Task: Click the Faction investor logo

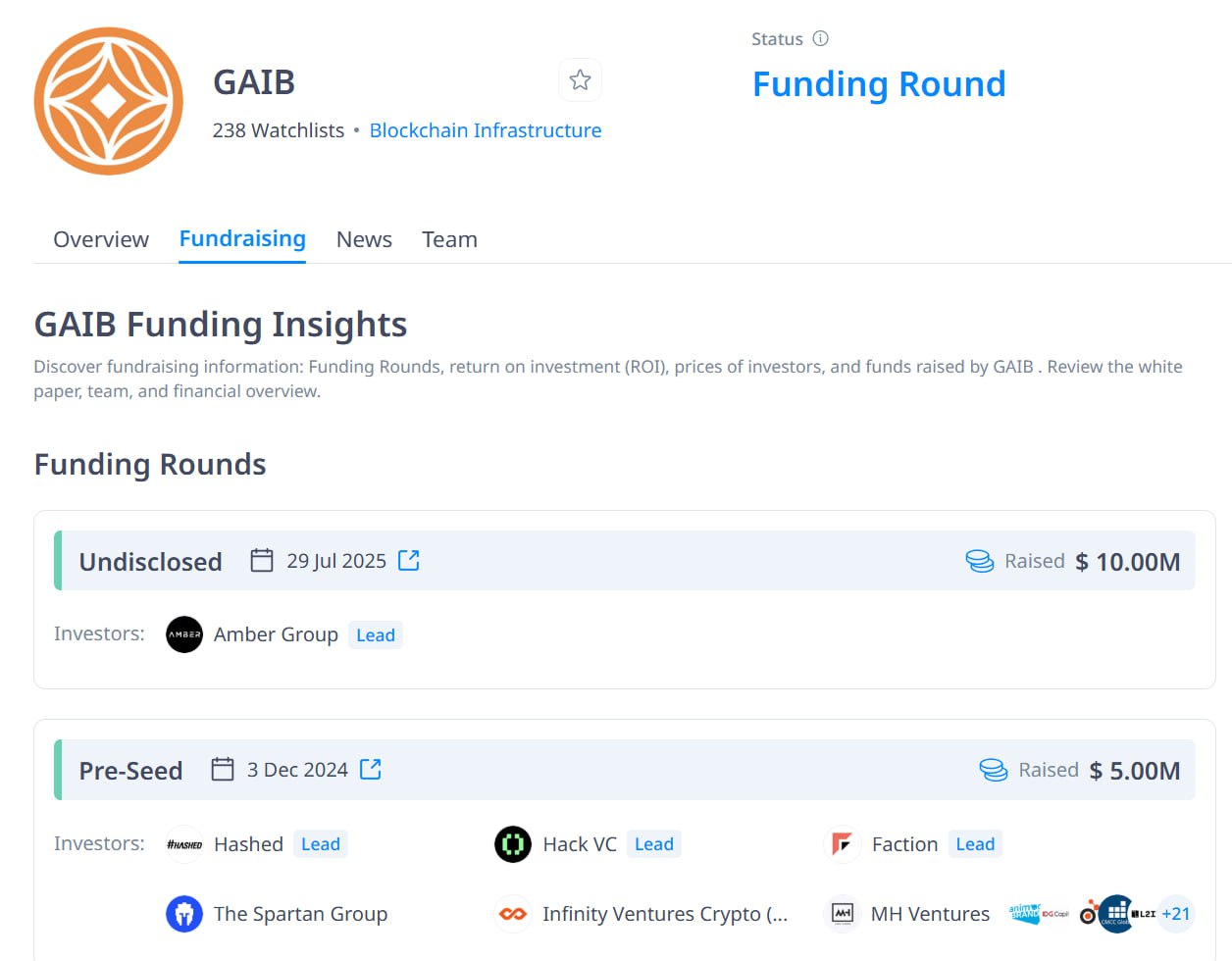Action: click(842, 844)
